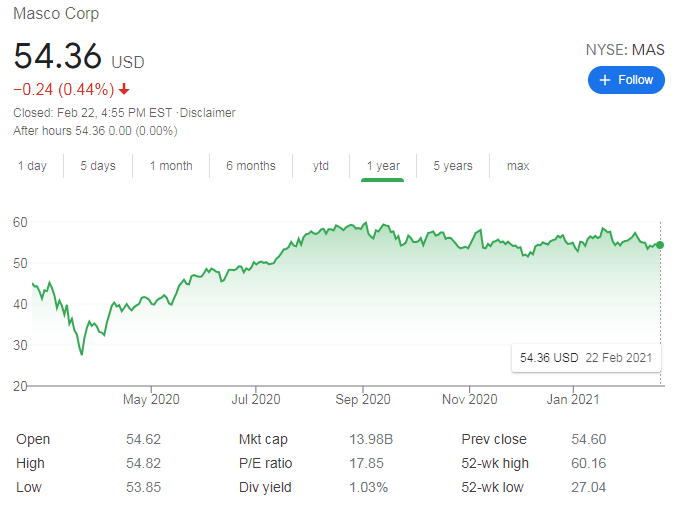Click the 20 y-axis label
The image size is (685, 523).
(x=20, y=386)
